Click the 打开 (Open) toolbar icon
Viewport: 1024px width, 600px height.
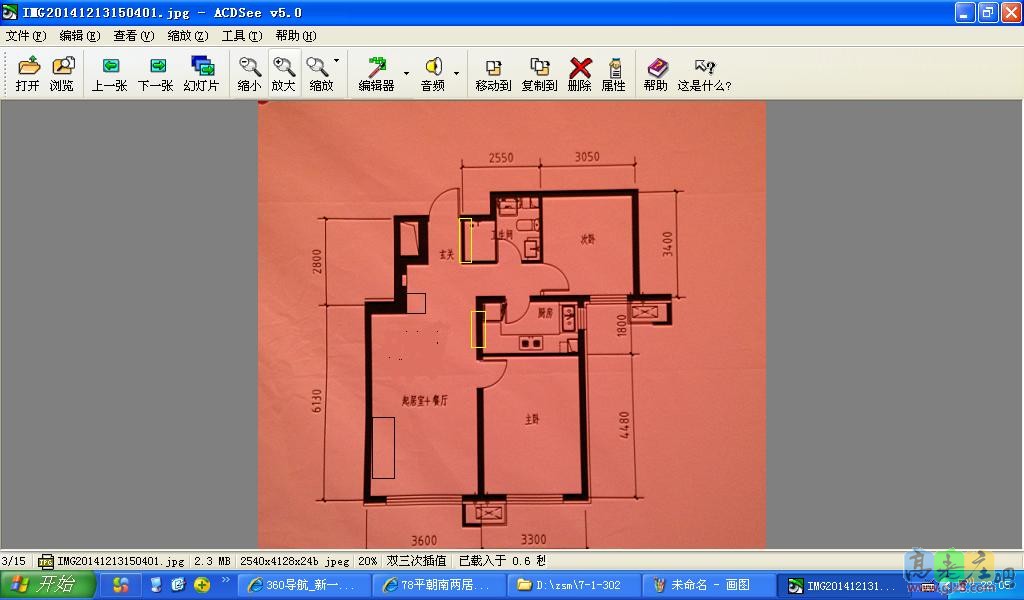tap(28, 74)
